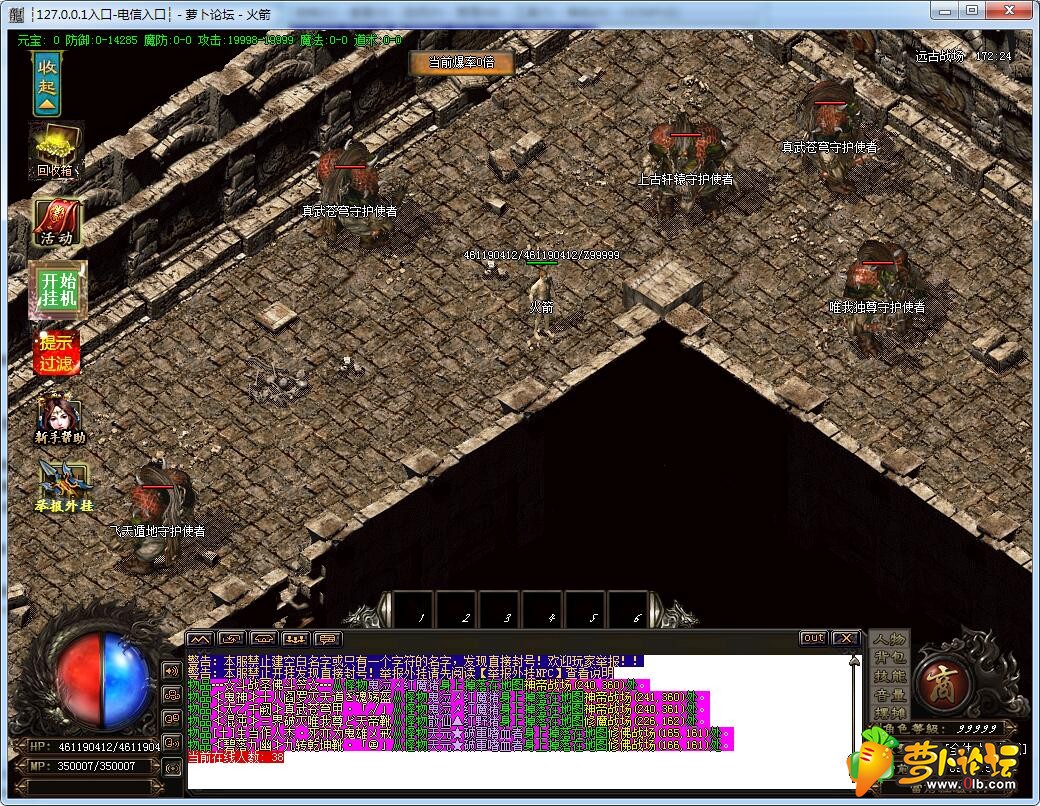
Task: Click the 攻击:19998-19999 stat text
Action: (245, 40)
